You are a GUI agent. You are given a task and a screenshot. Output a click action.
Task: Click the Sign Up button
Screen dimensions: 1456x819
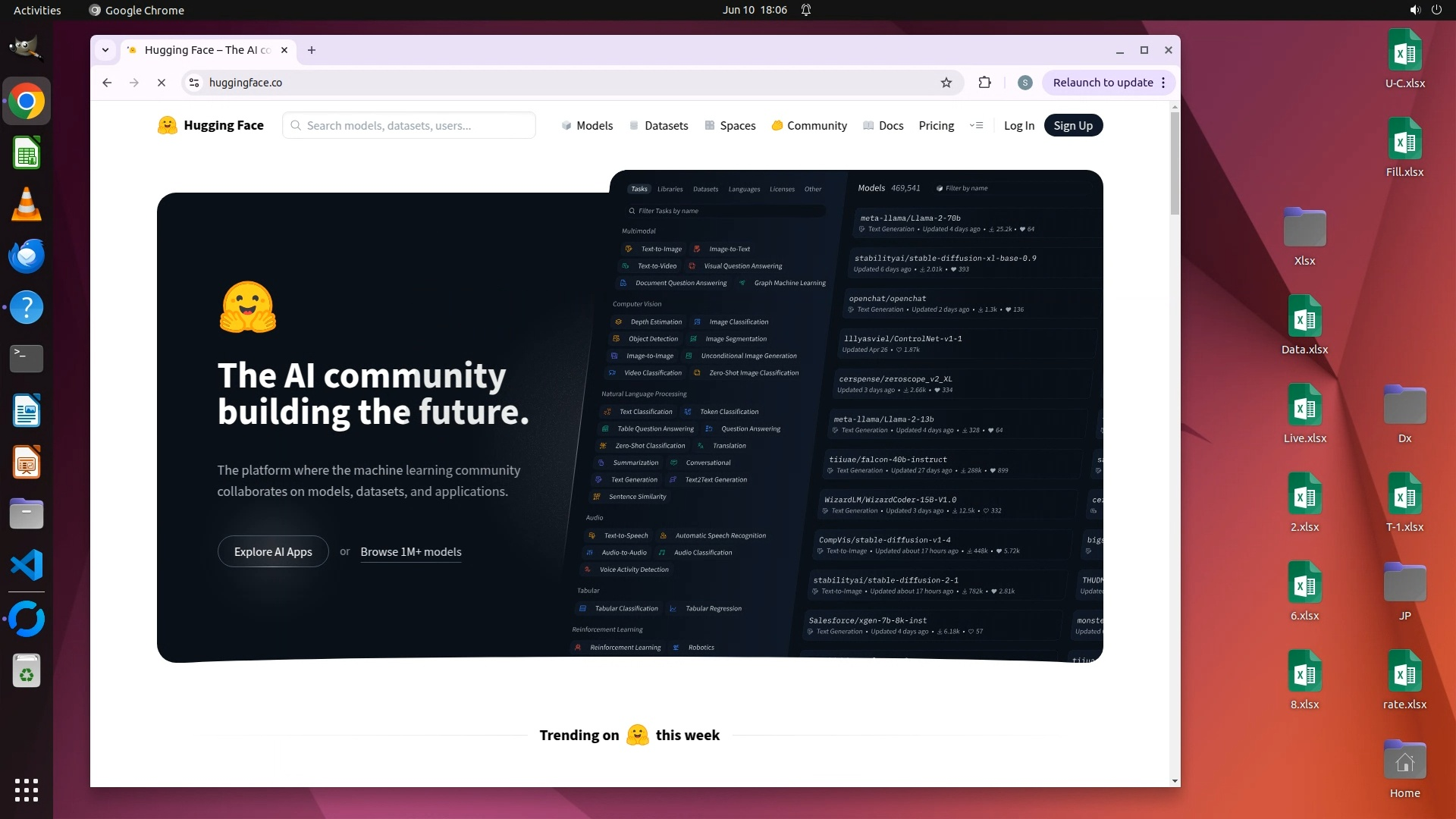click(x=1072, y=125)
